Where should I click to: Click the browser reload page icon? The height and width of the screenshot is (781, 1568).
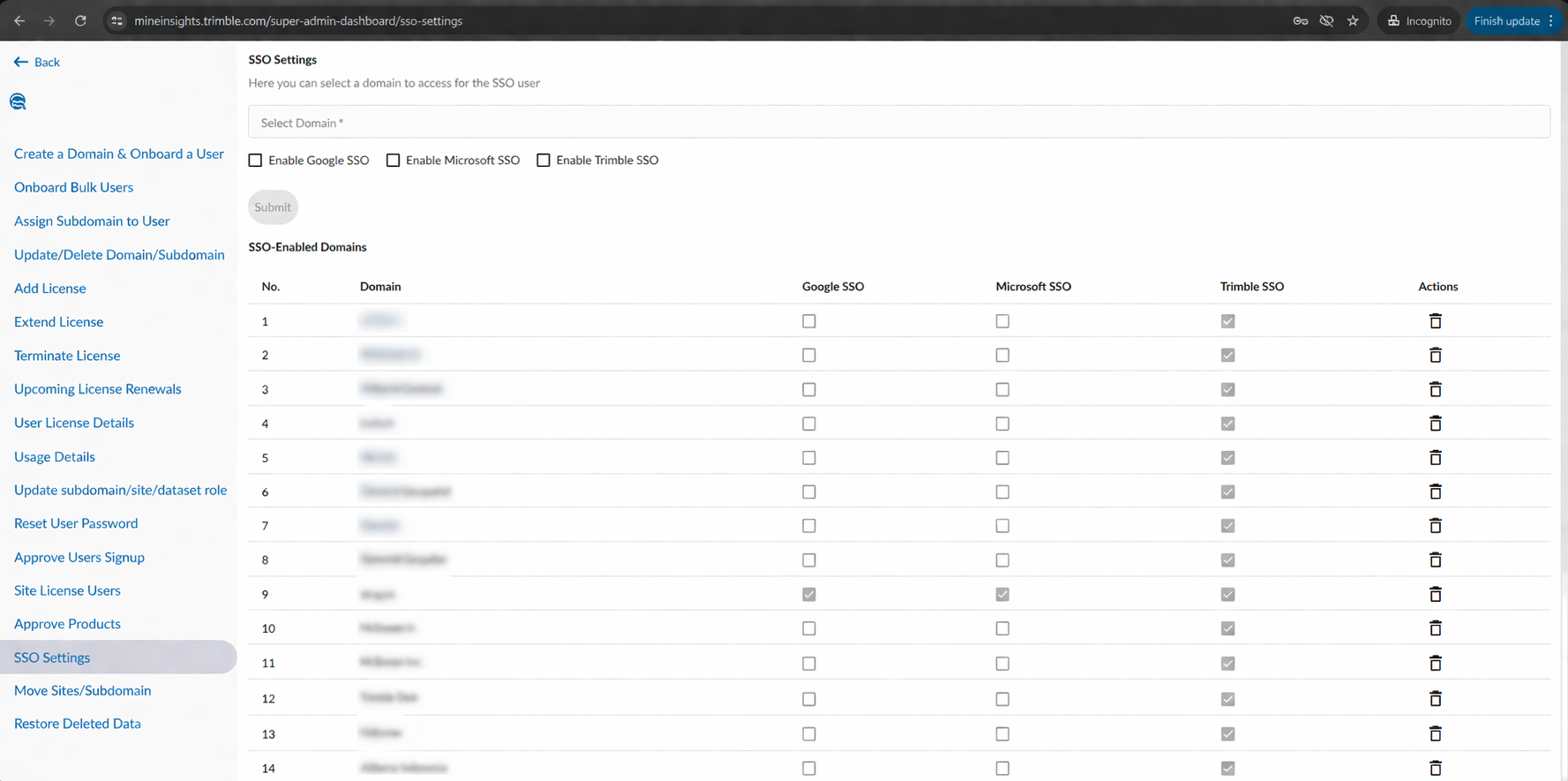(80, 20)
